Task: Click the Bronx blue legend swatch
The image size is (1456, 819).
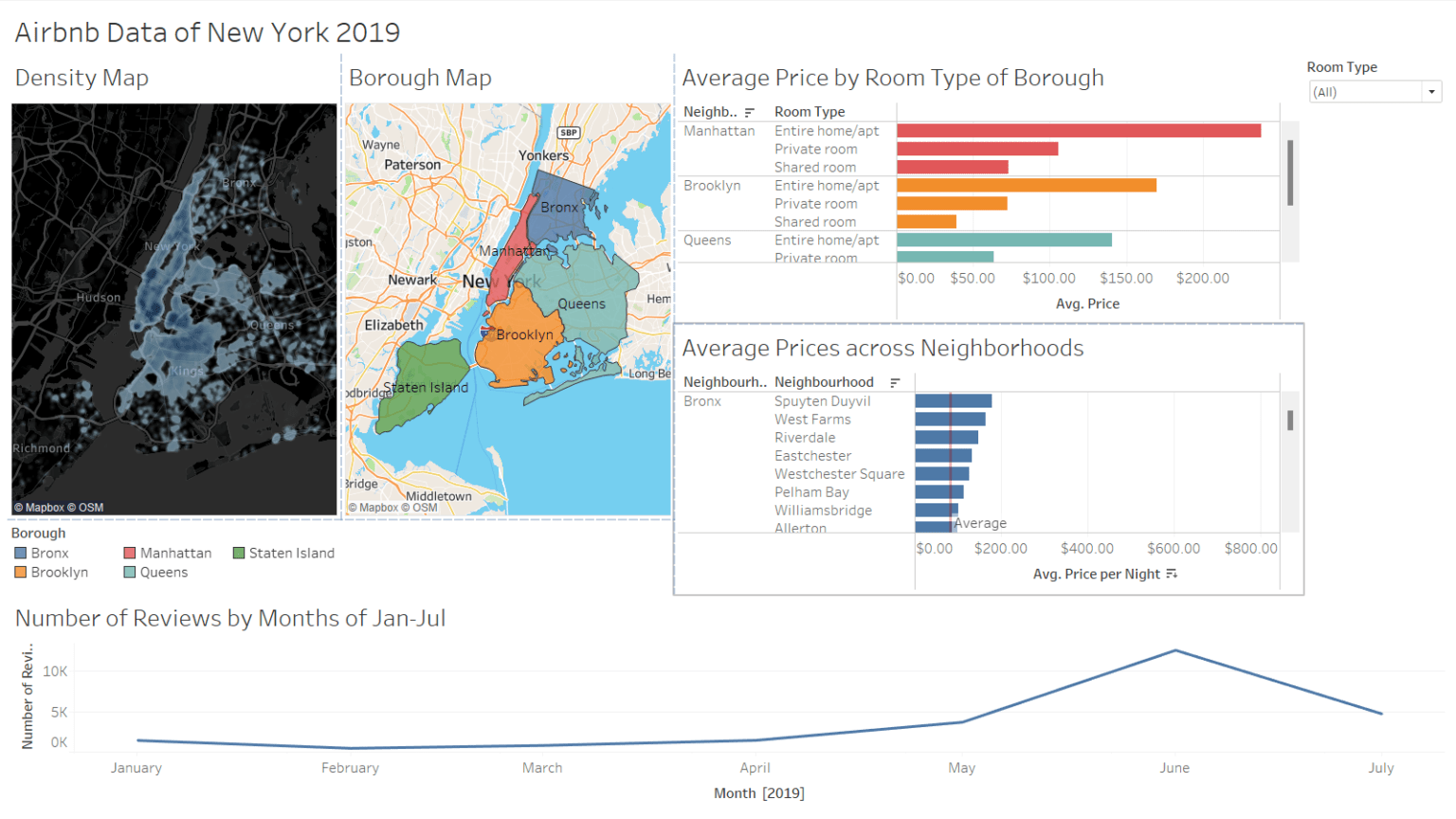Action: tap(19, 553)
